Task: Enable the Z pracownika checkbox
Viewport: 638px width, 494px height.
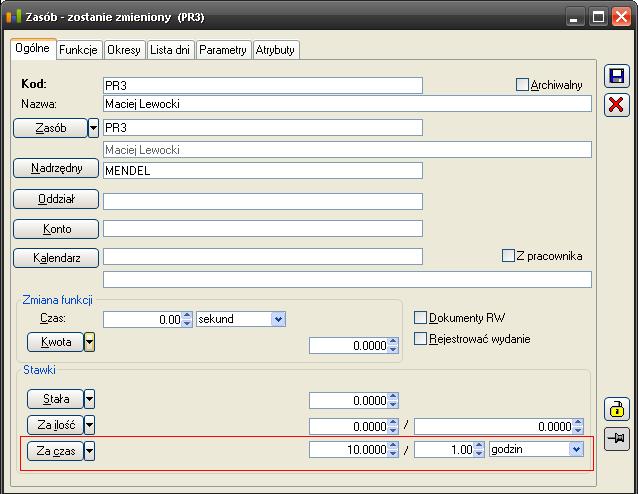Action: pyautogui.click(x=508, y=256)
